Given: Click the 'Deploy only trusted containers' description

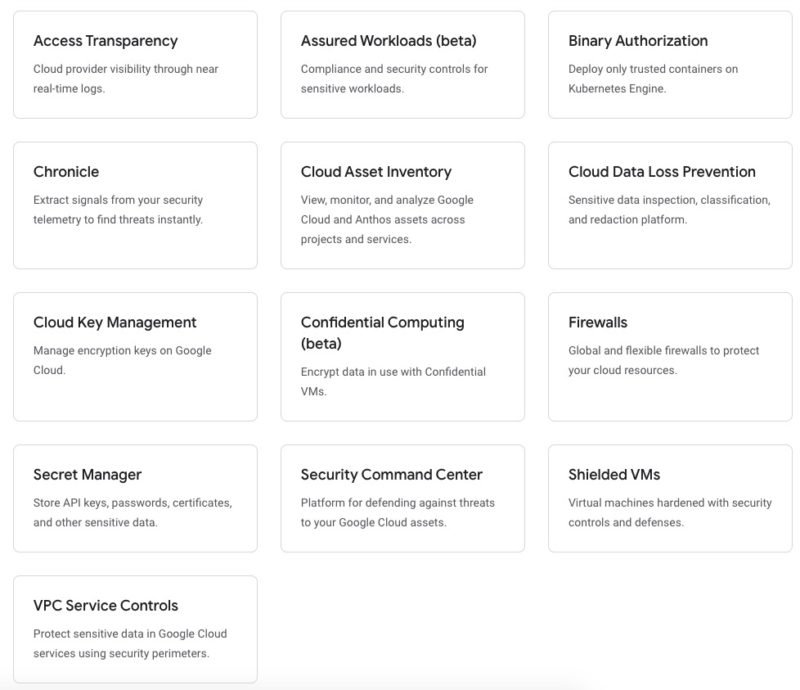Looking at the screenshot, I should point(653,79).
